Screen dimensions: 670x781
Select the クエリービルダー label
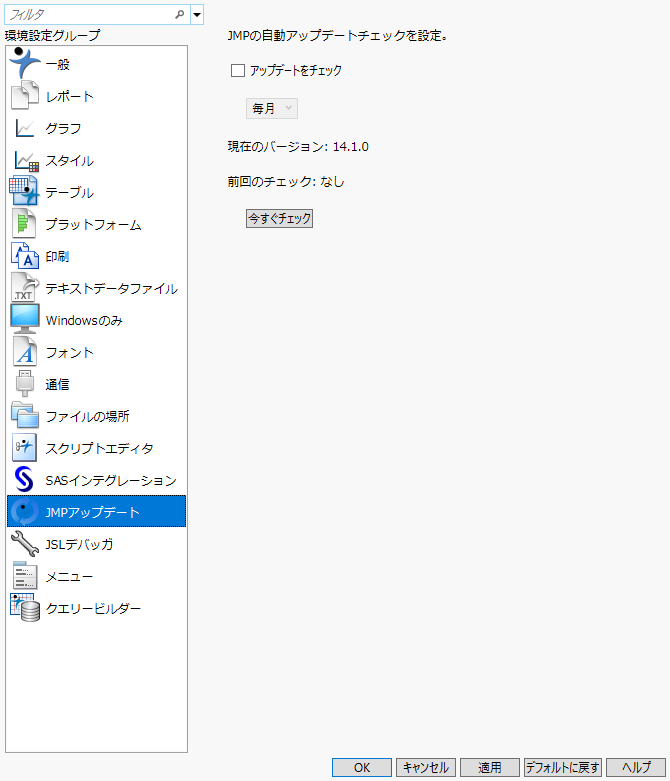pos(93,608)
